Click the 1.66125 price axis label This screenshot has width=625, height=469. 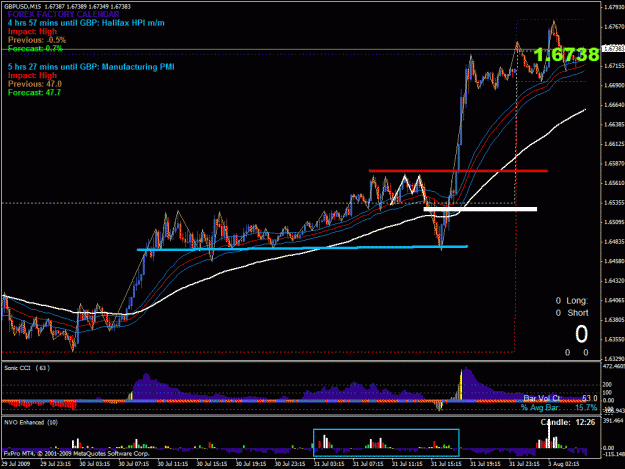[x=614, y=144]
